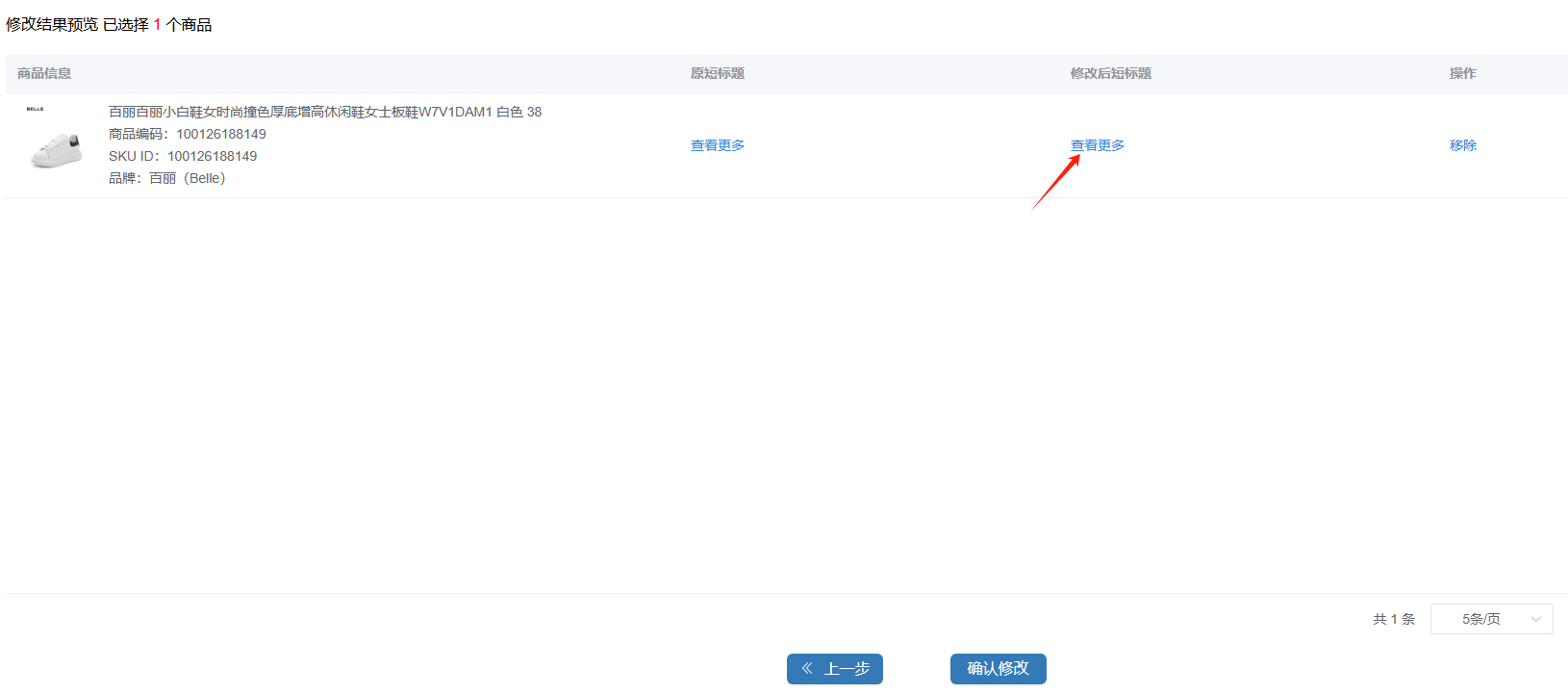View more under 原短标题 column
The width and height of the screenshot is (1568, 695).
pos(717,145)
